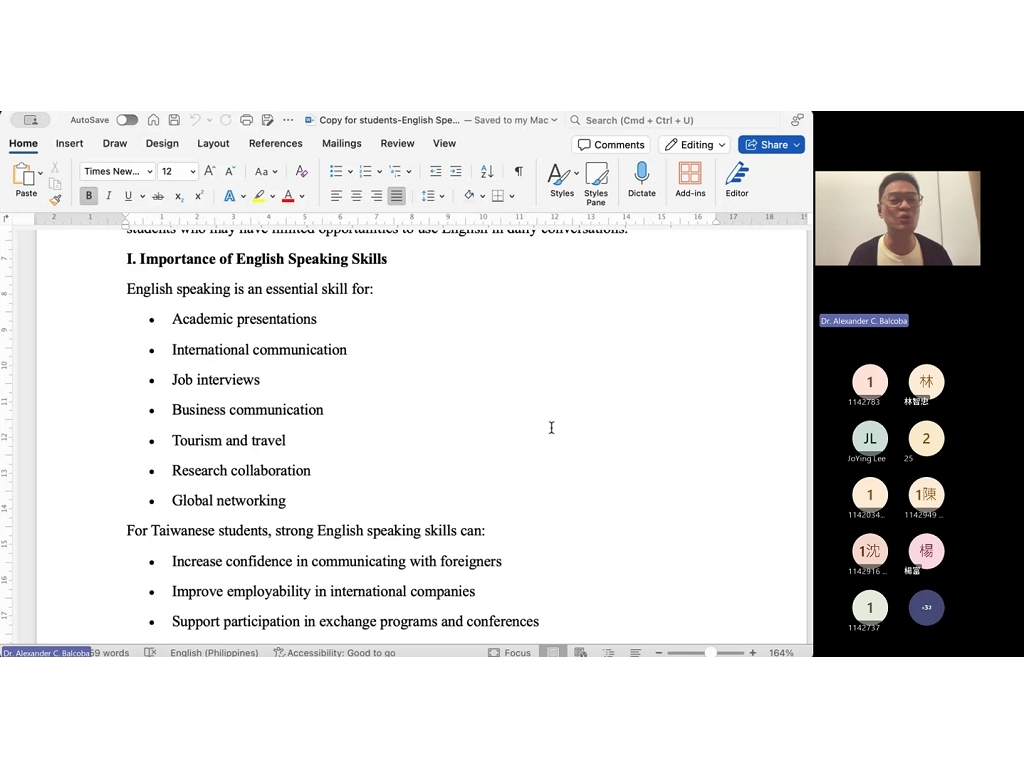Click the Comments button
The height and width of the screenshot is (768, 1024).
(611, 145)
